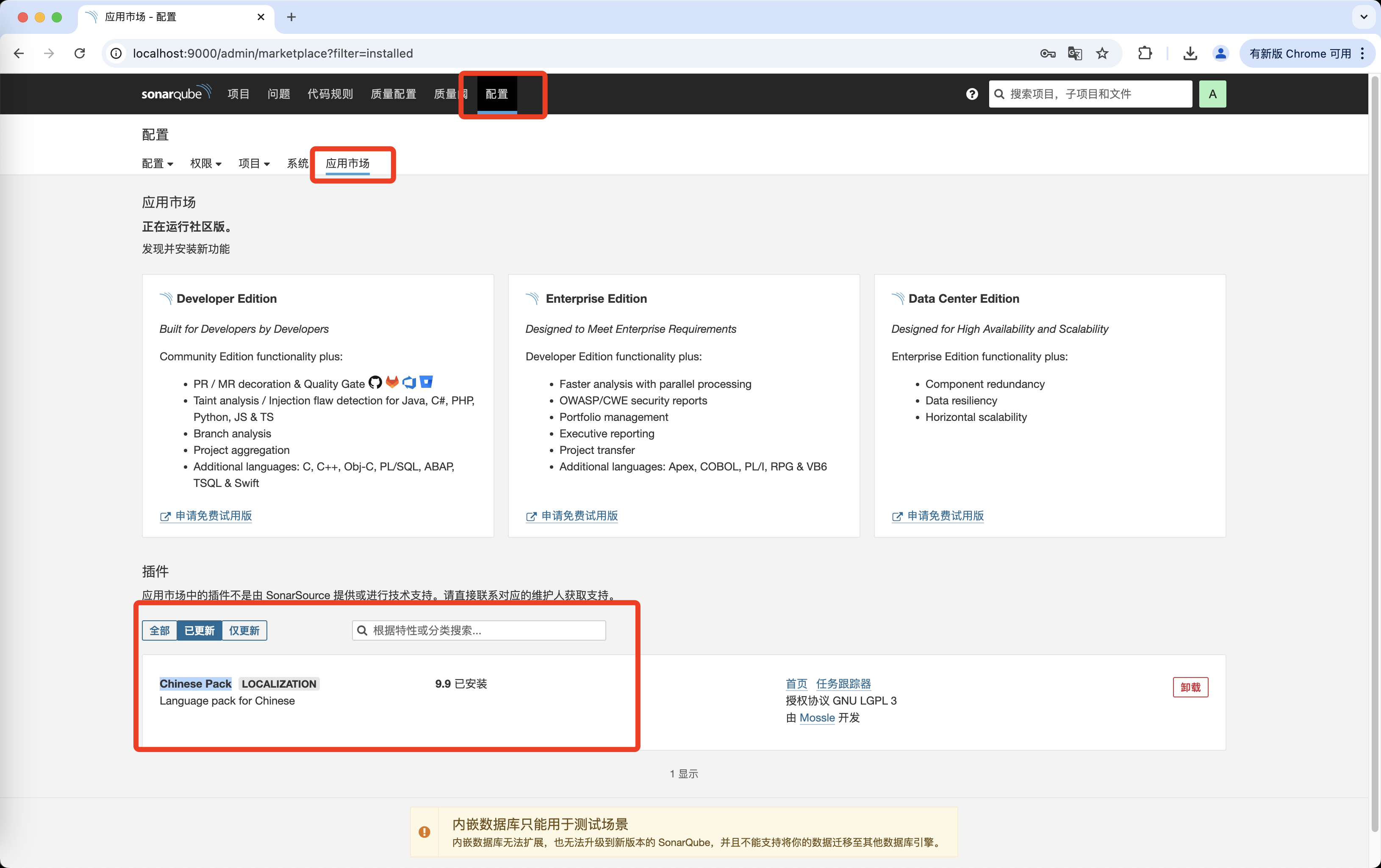The image size is (1381, 868).
Task: Open 代码规则 in top navigation
Action: (x=330, y=94)
